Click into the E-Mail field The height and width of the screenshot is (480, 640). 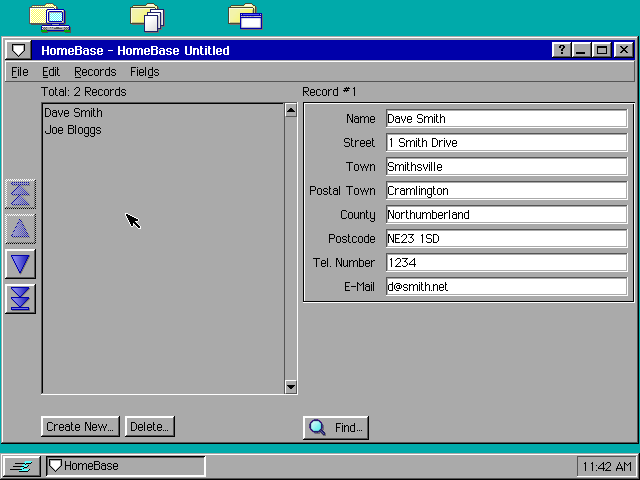pos(506,287)
